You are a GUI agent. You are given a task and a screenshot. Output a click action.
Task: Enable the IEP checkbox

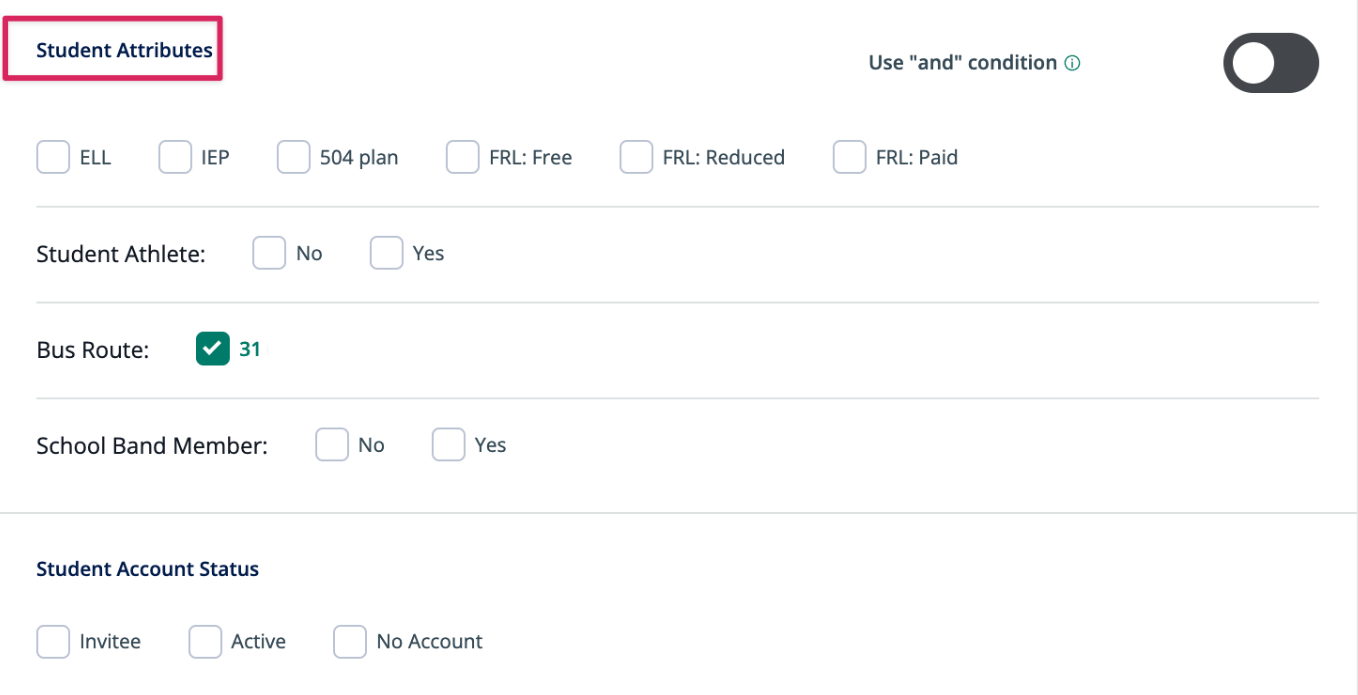(x=175, y=157)
